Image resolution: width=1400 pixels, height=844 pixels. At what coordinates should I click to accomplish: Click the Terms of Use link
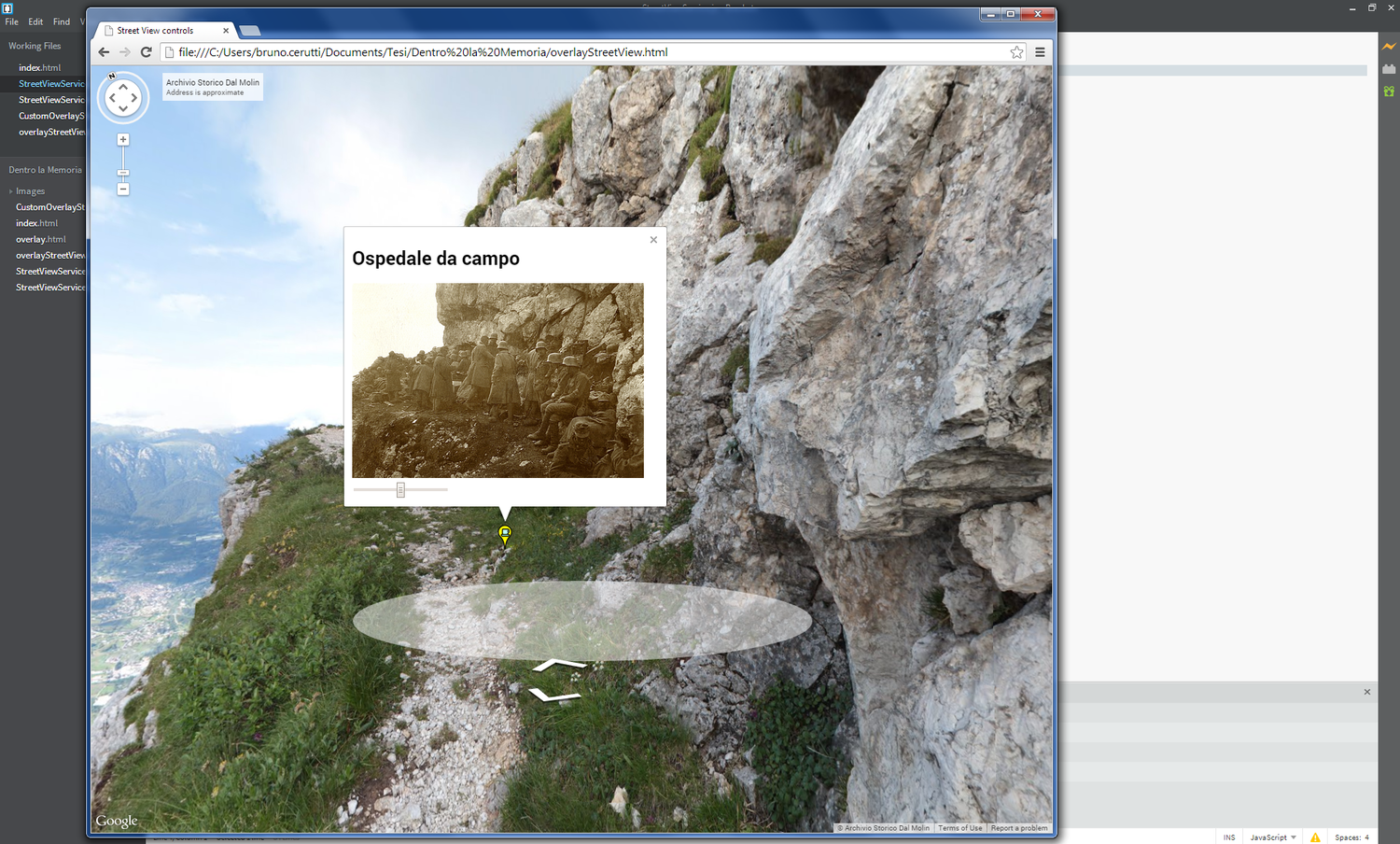tap(960, 828)
